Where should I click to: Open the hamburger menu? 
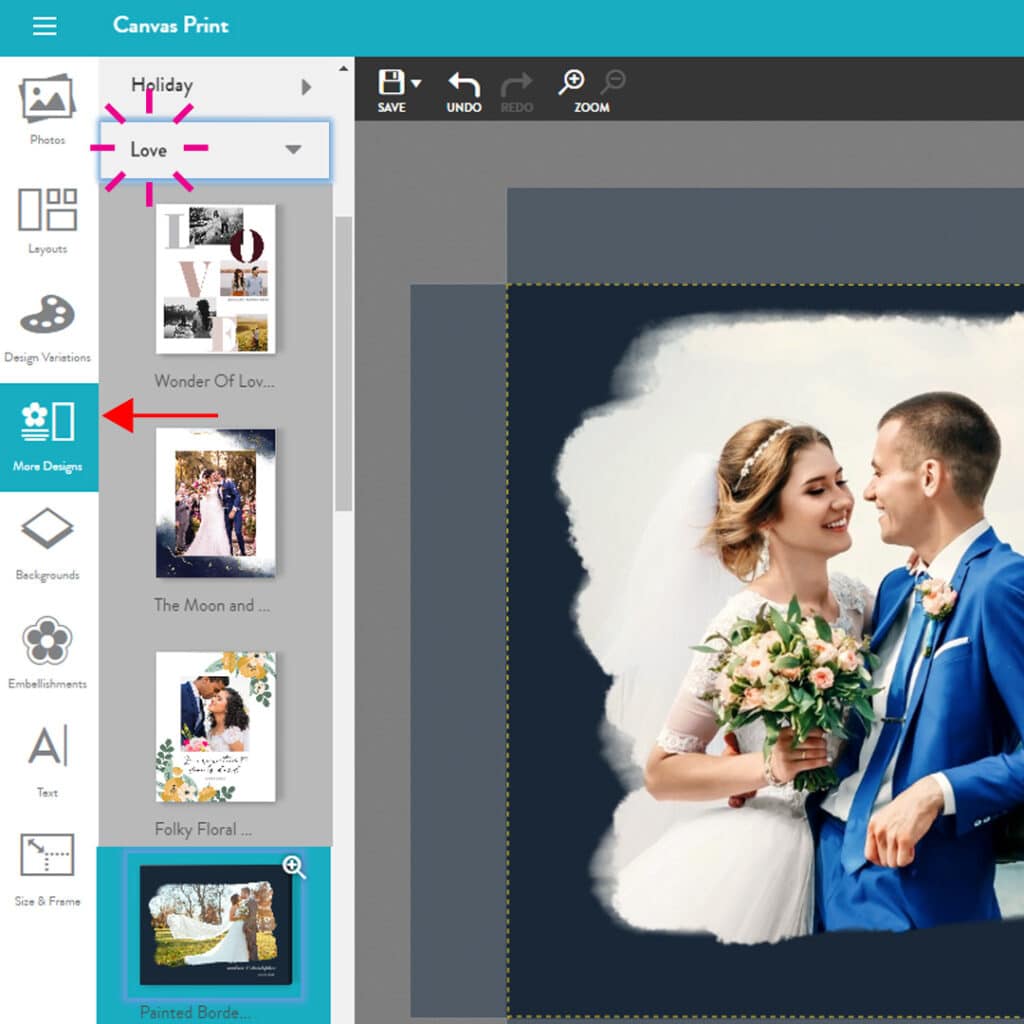[44, 26]
